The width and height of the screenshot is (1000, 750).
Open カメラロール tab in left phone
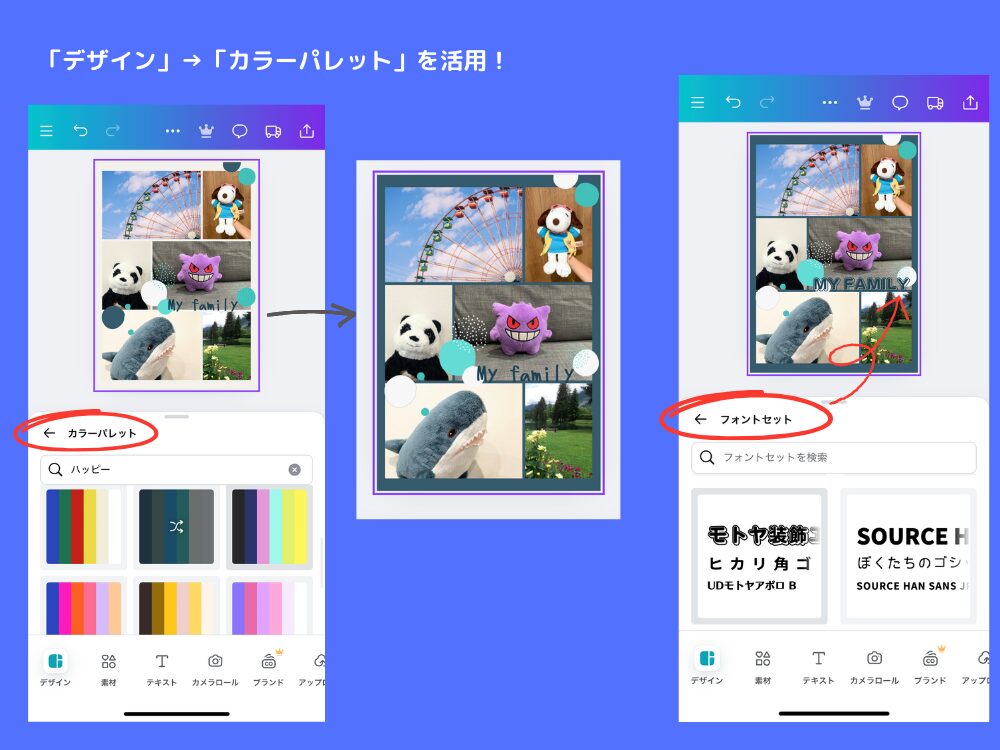(x=214, y=669)
